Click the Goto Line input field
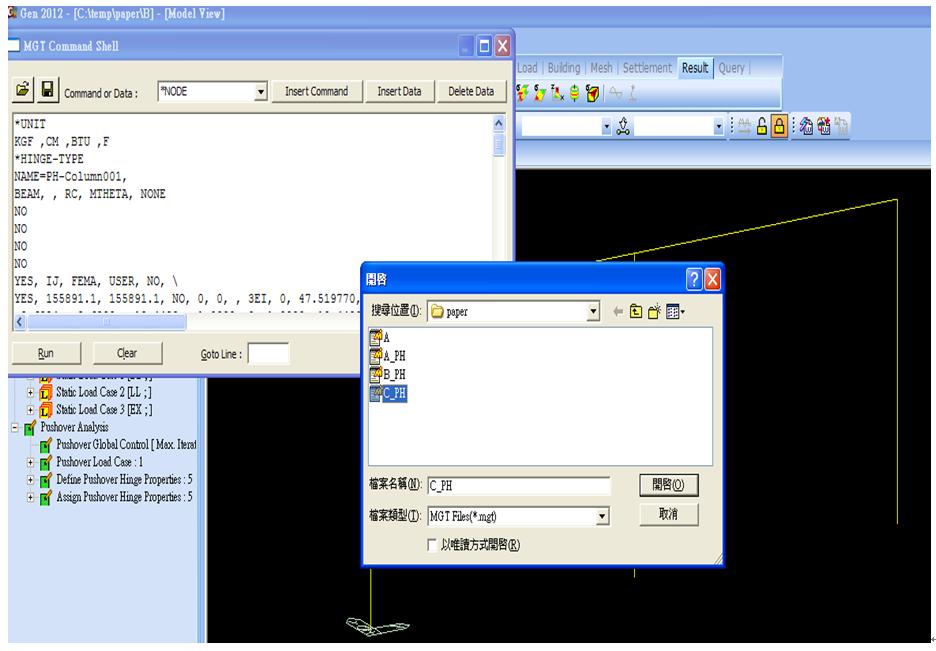This screenshot has height=651, width=936. tap(268, 354)
